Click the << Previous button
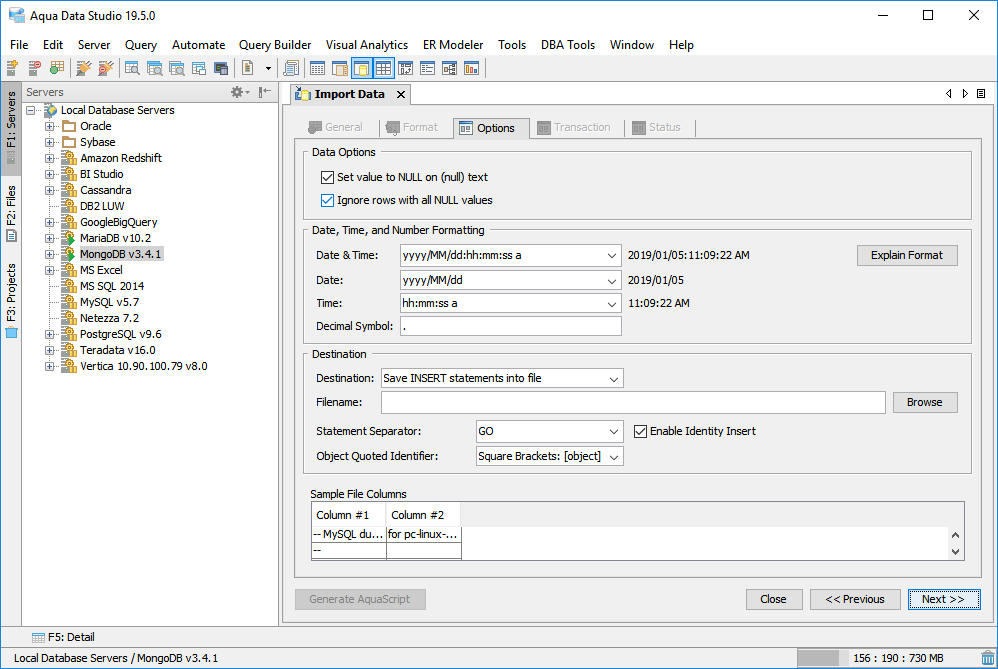Screen dimensions: 998x669 pyautogui.click(x=855, y=599)
